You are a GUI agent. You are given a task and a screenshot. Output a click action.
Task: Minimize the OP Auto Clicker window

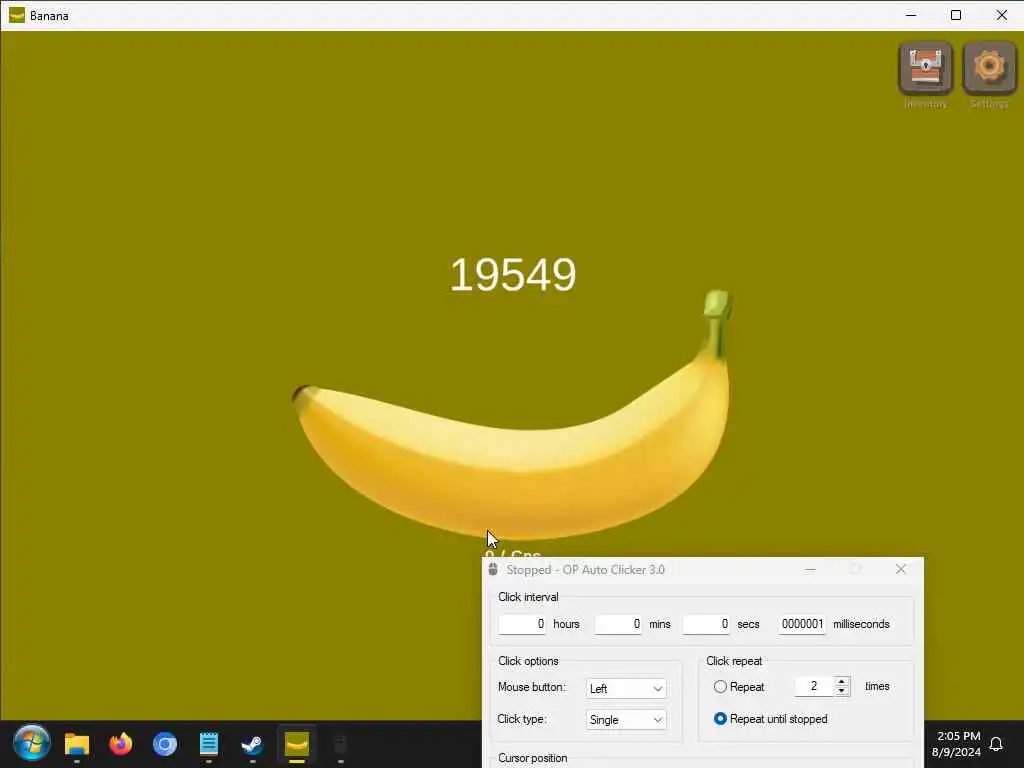click(810, 569)
